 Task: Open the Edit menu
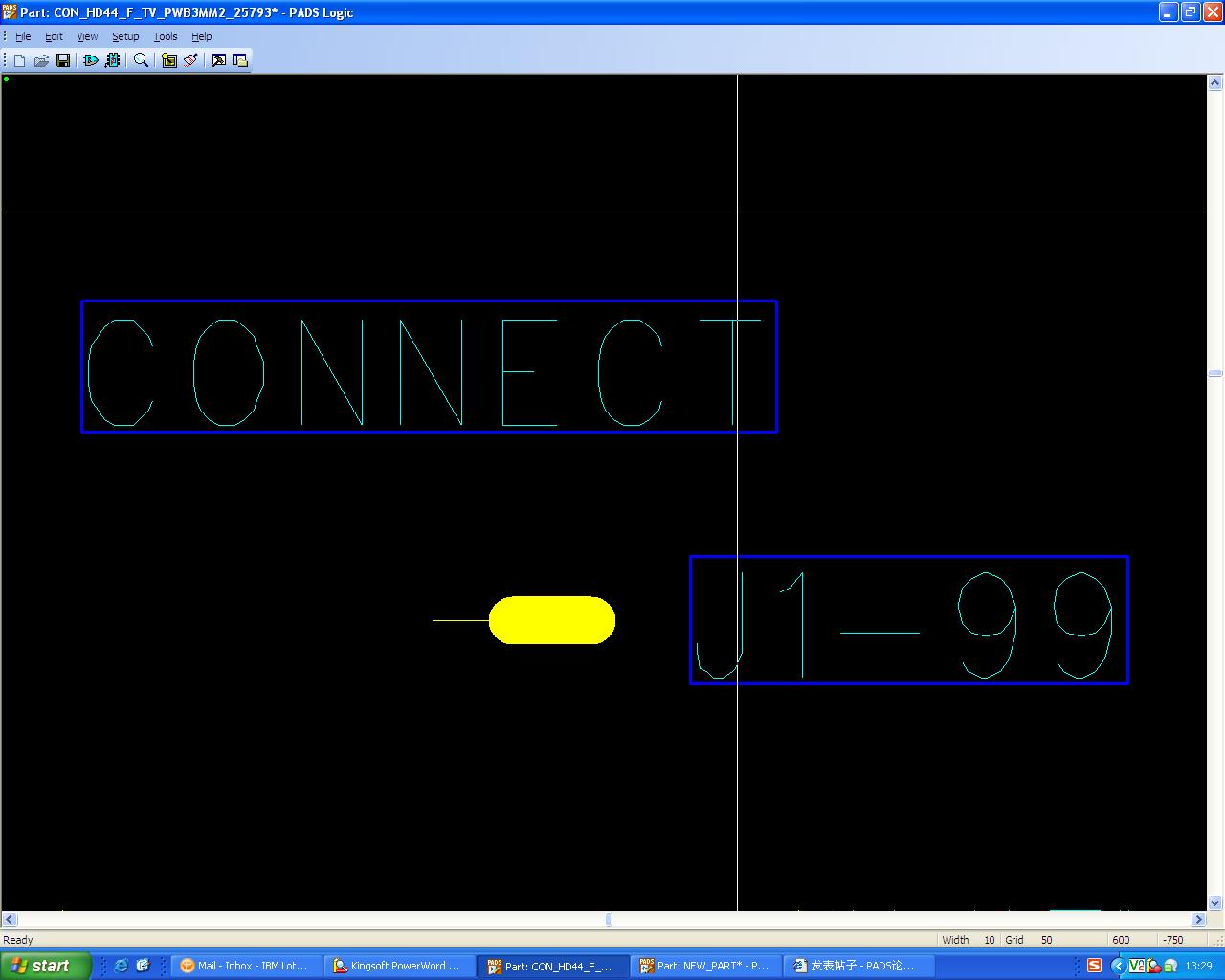[54, 36]
